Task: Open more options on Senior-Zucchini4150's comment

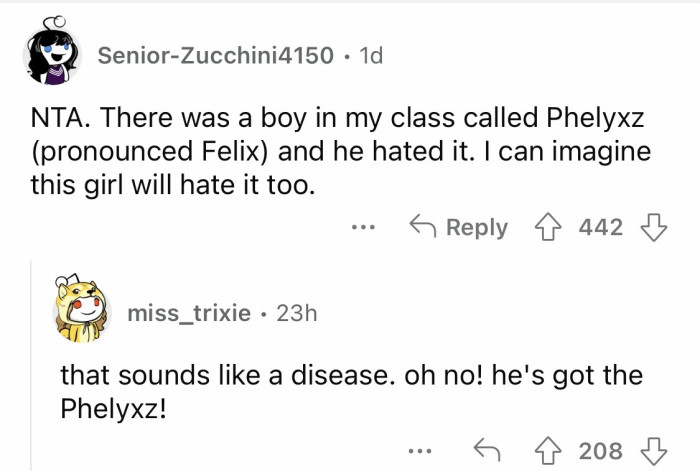Action: [364, 228]
